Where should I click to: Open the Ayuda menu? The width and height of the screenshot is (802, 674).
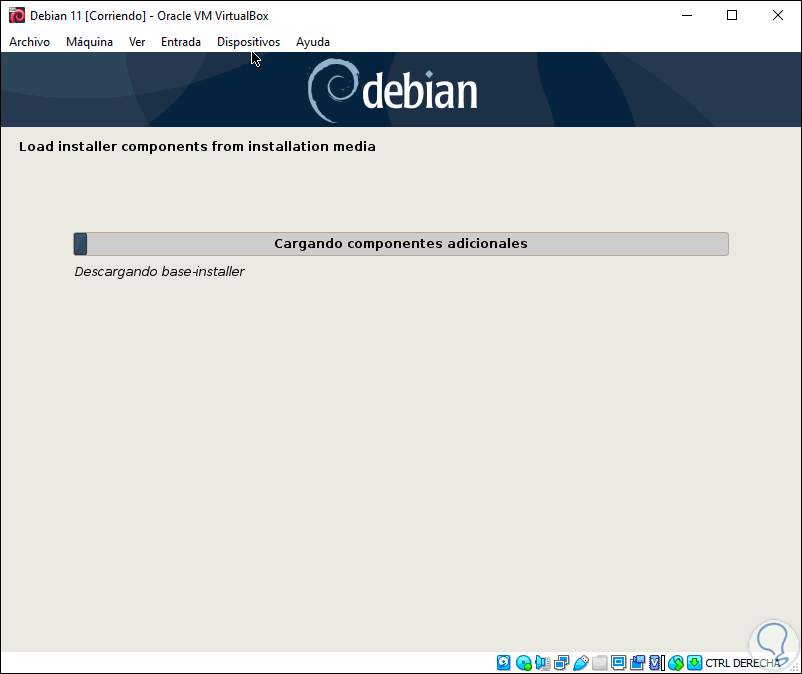pos(313,42)
